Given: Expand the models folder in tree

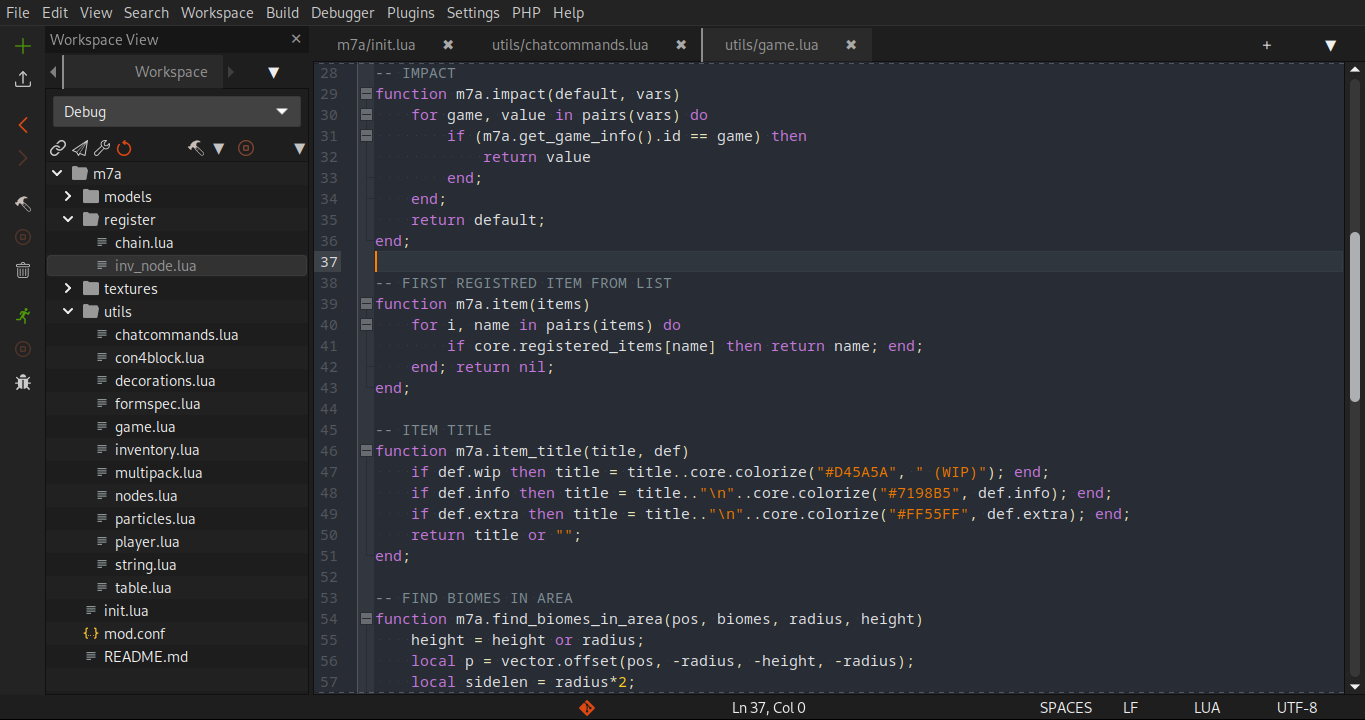Looking at the screenshot, I should (x=68, y=197).
